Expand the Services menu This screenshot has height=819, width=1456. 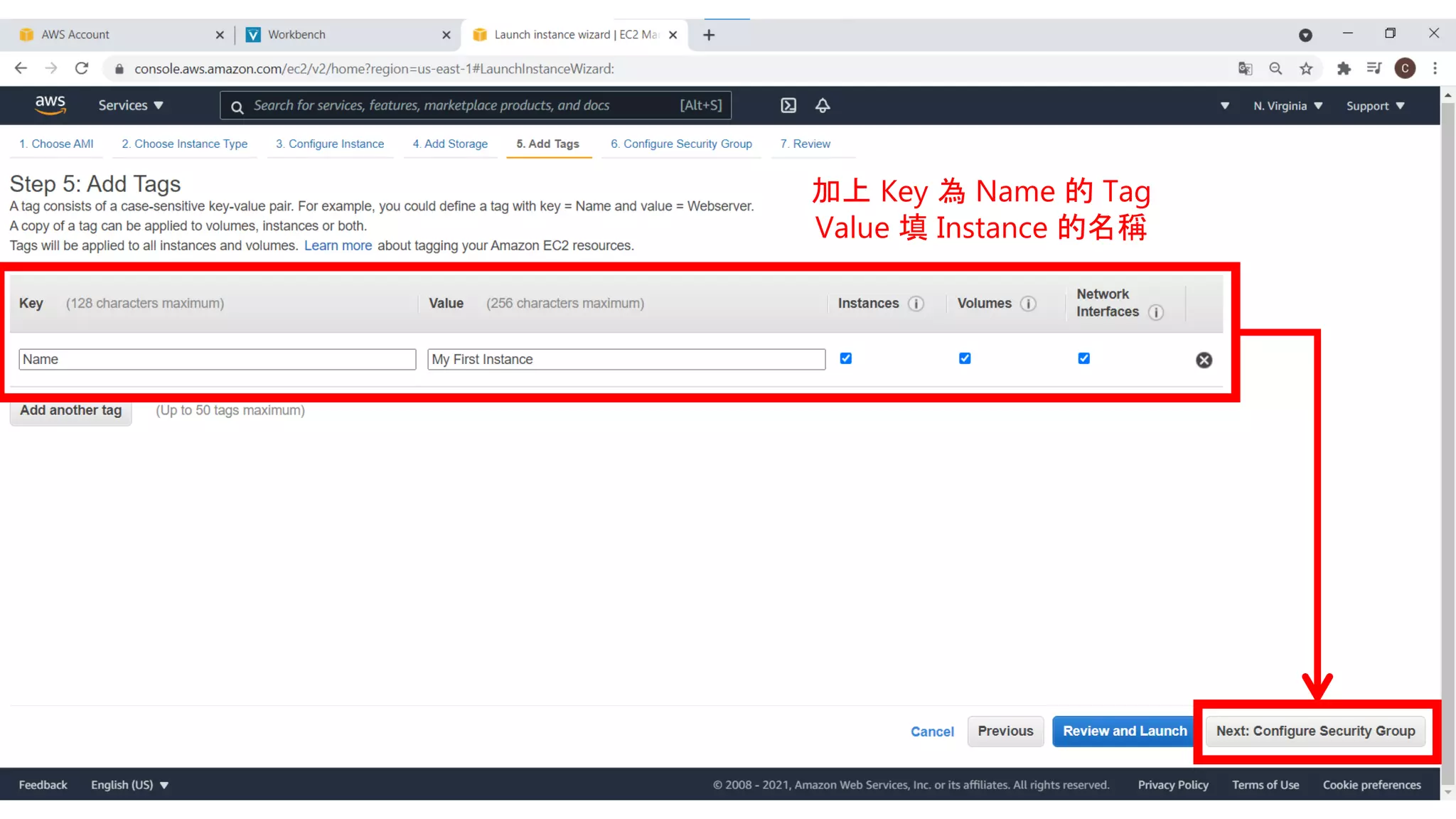131,105
